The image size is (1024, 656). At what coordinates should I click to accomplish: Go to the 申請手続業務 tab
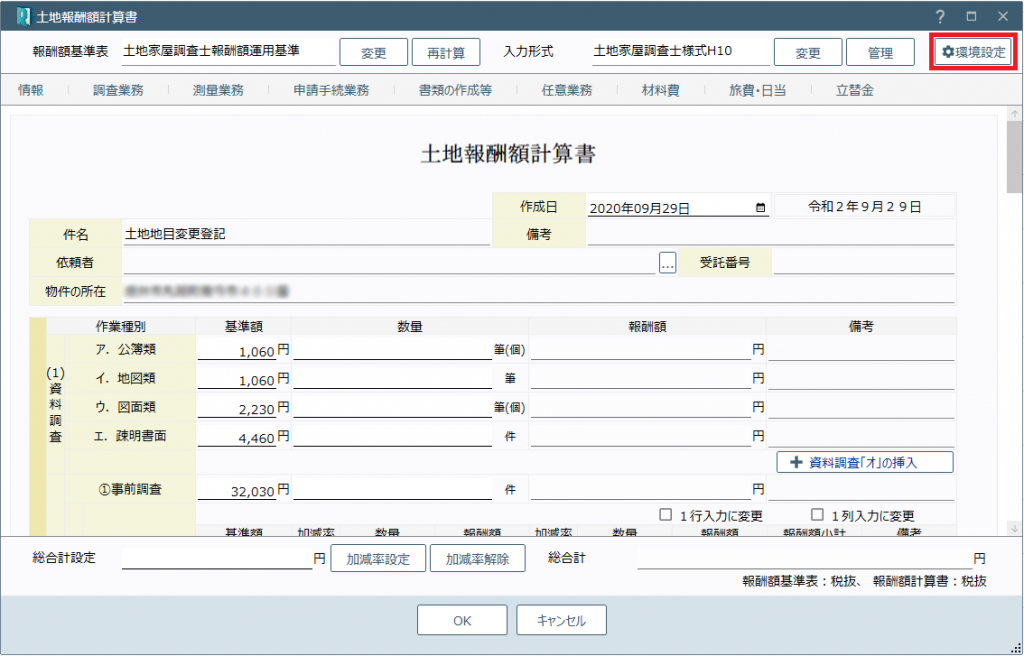pos(331,90)
